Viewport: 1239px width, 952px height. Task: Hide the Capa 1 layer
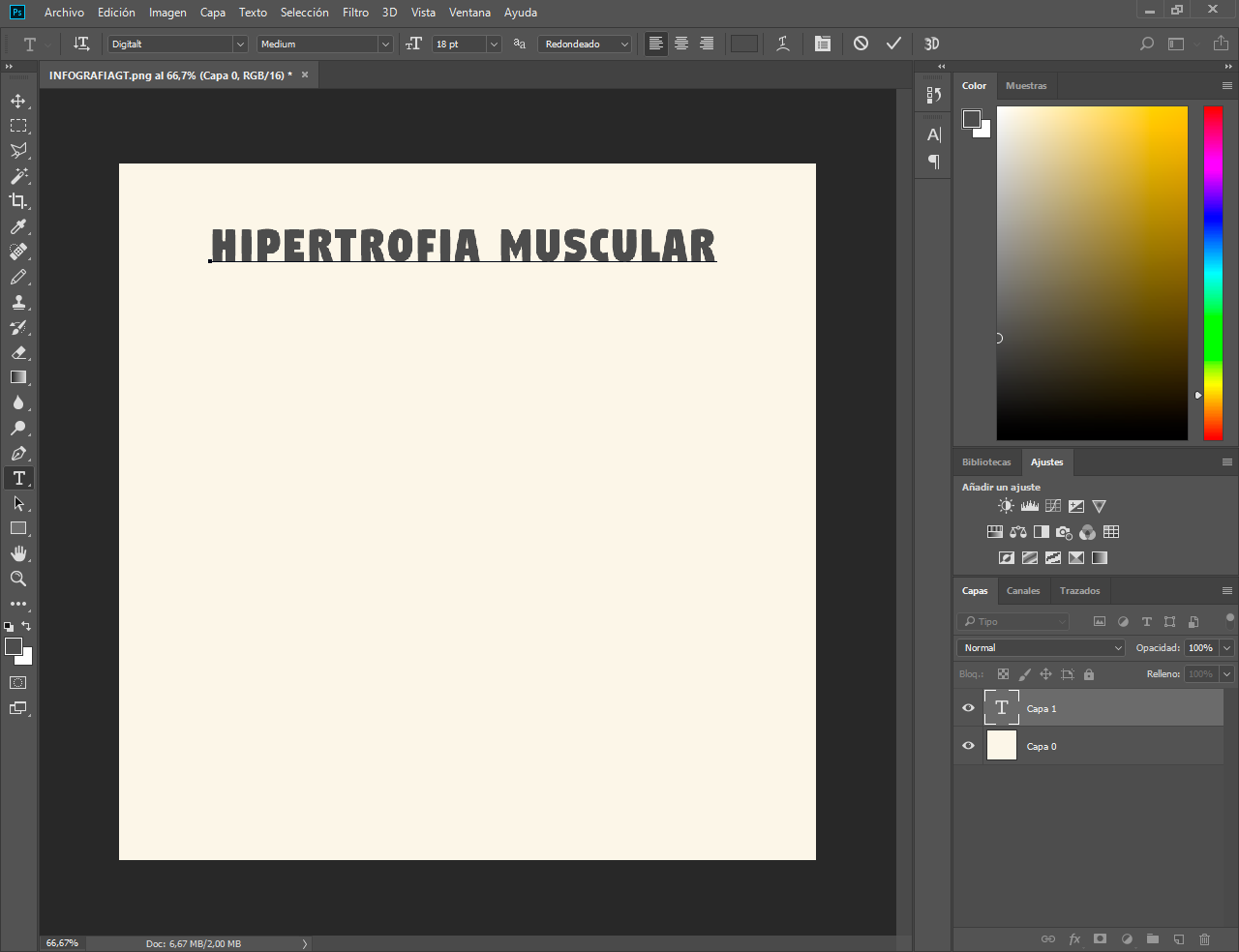coord(968,708)
